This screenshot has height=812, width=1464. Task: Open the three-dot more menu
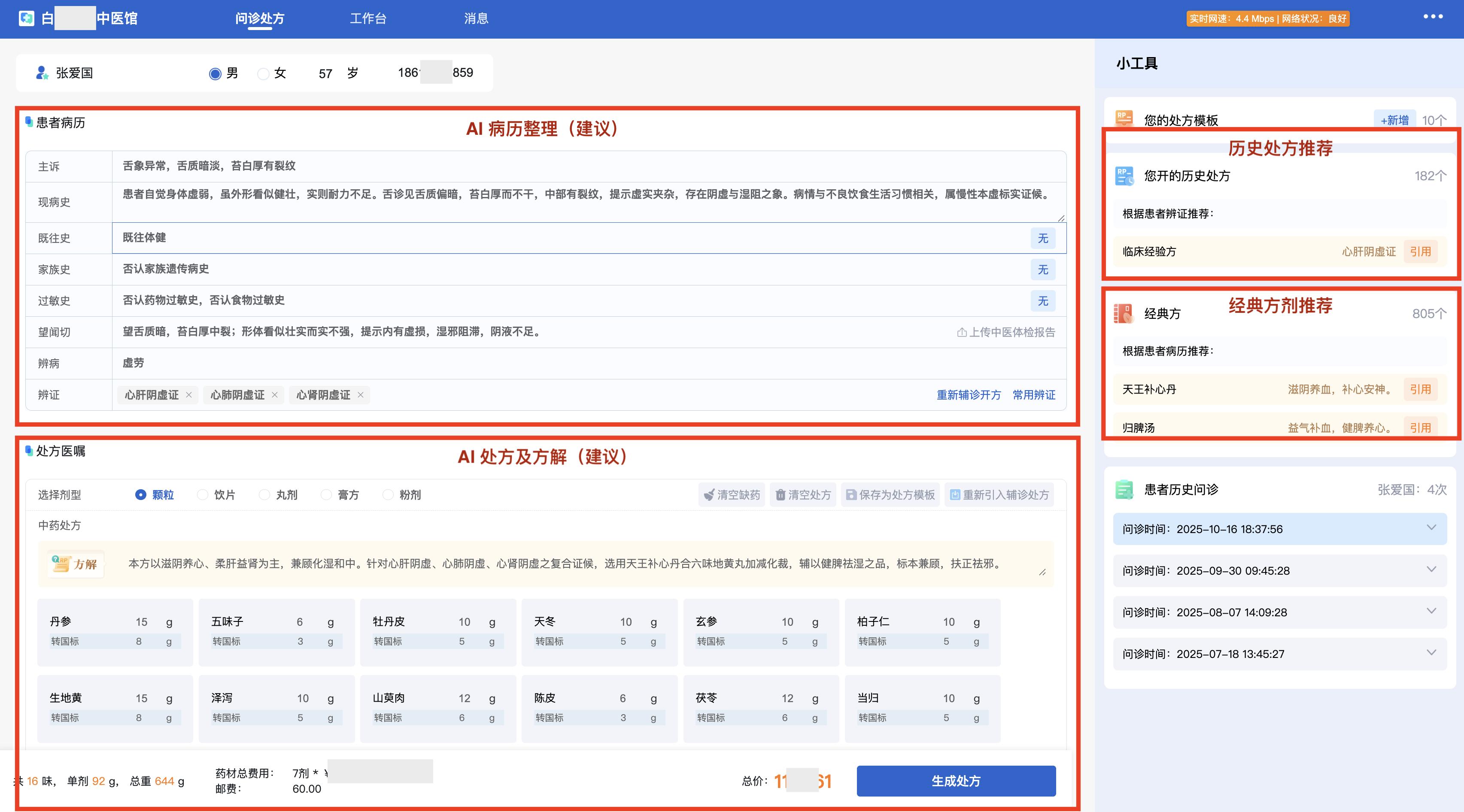1433,16
